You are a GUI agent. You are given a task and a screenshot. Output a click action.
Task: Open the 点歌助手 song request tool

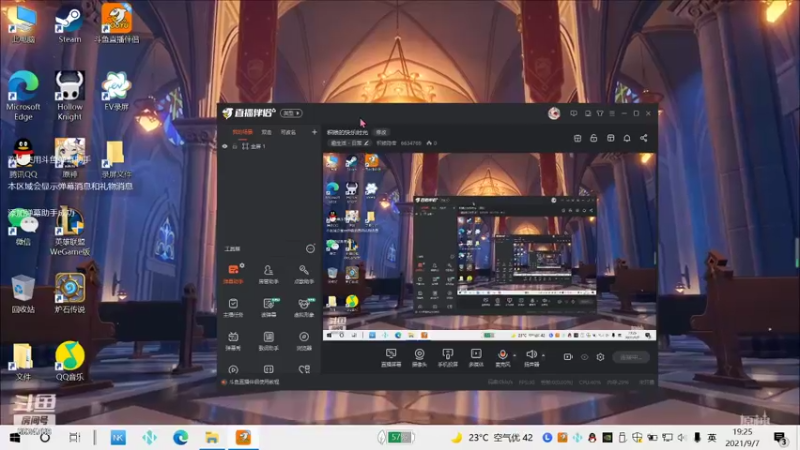coord(304,273)
